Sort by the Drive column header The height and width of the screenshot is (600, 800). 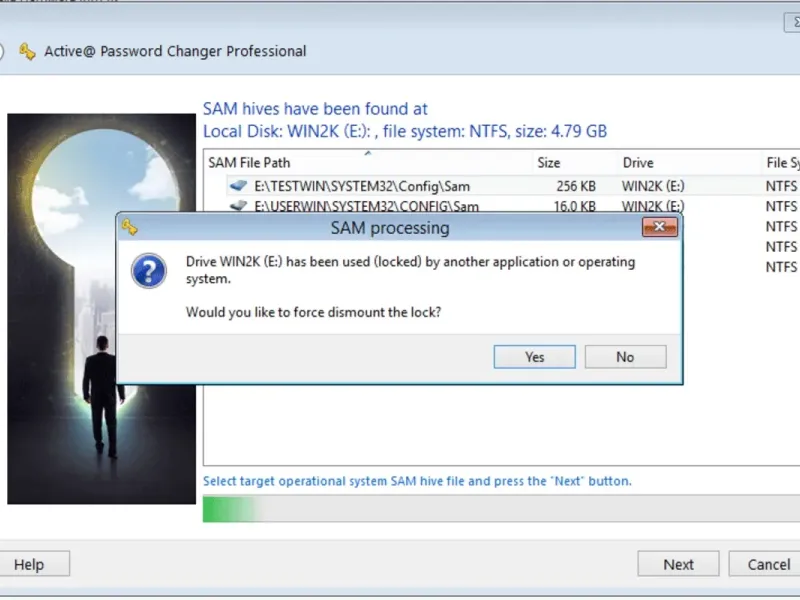tap(689, 163)
